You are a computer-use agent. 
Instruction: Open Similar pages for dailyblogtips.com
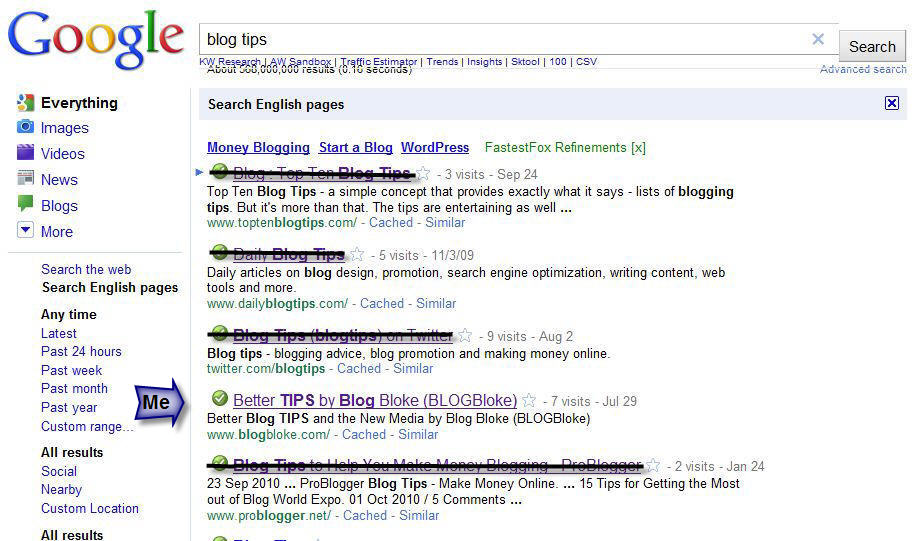[x=436, y=304]
